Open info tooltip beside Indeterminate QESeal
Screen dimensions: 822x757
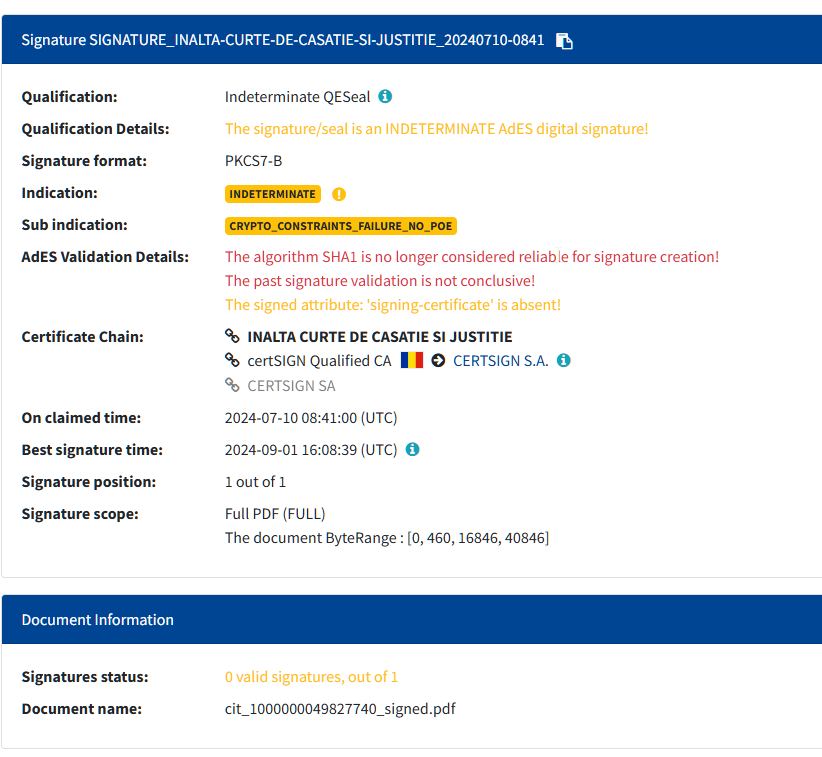pyautogui.click(x=385, y=96)
